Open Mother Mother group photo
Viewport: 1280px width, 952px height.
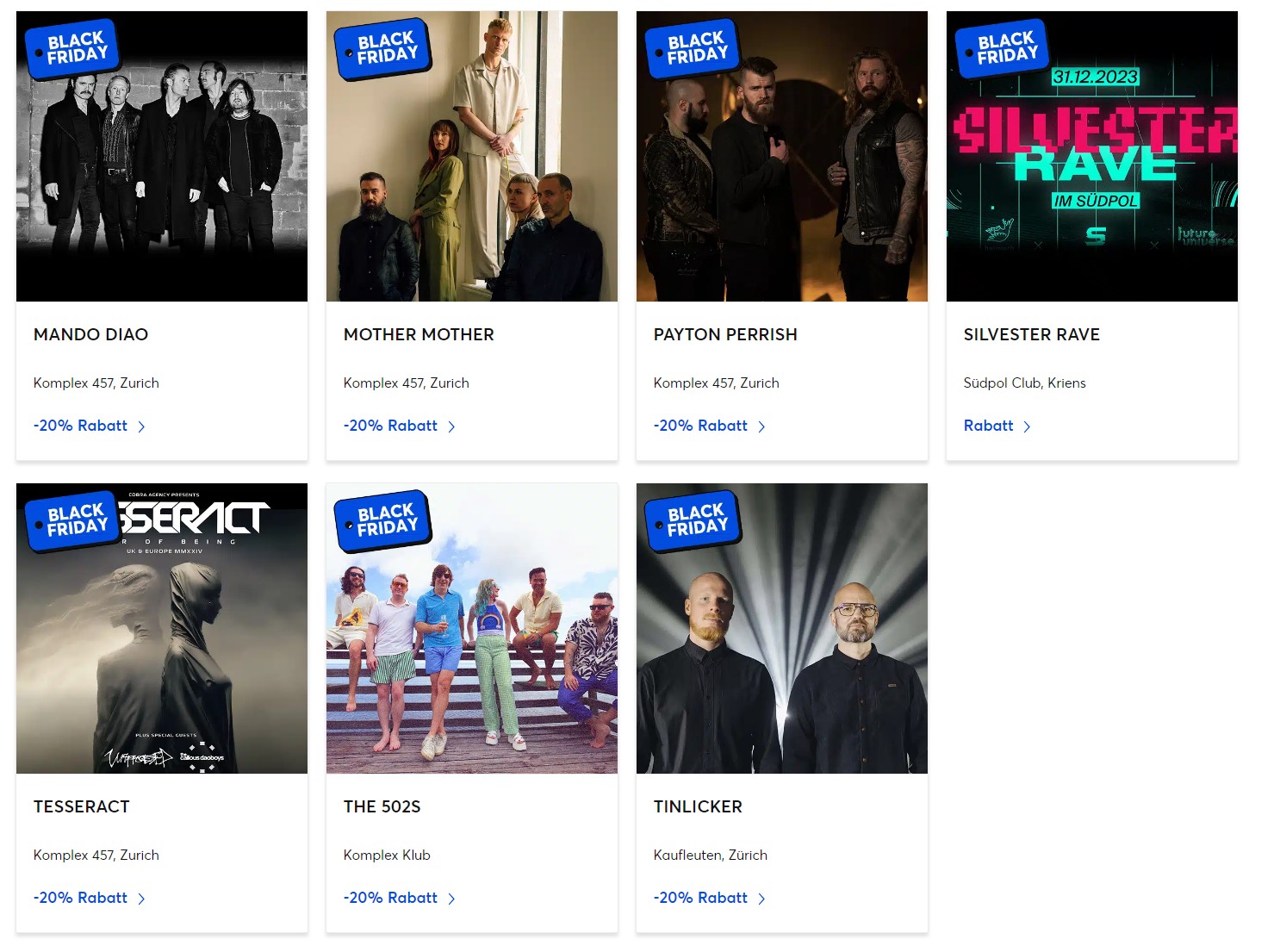pos(472,156)
